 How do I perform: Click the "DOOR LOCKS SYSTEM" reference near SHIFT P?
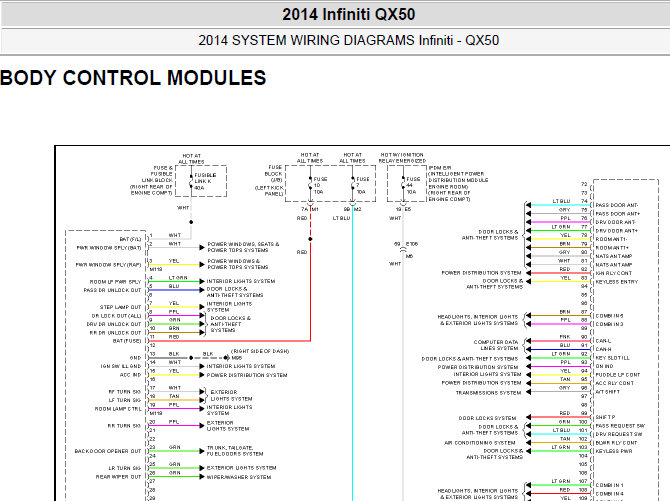coord(487,418)
